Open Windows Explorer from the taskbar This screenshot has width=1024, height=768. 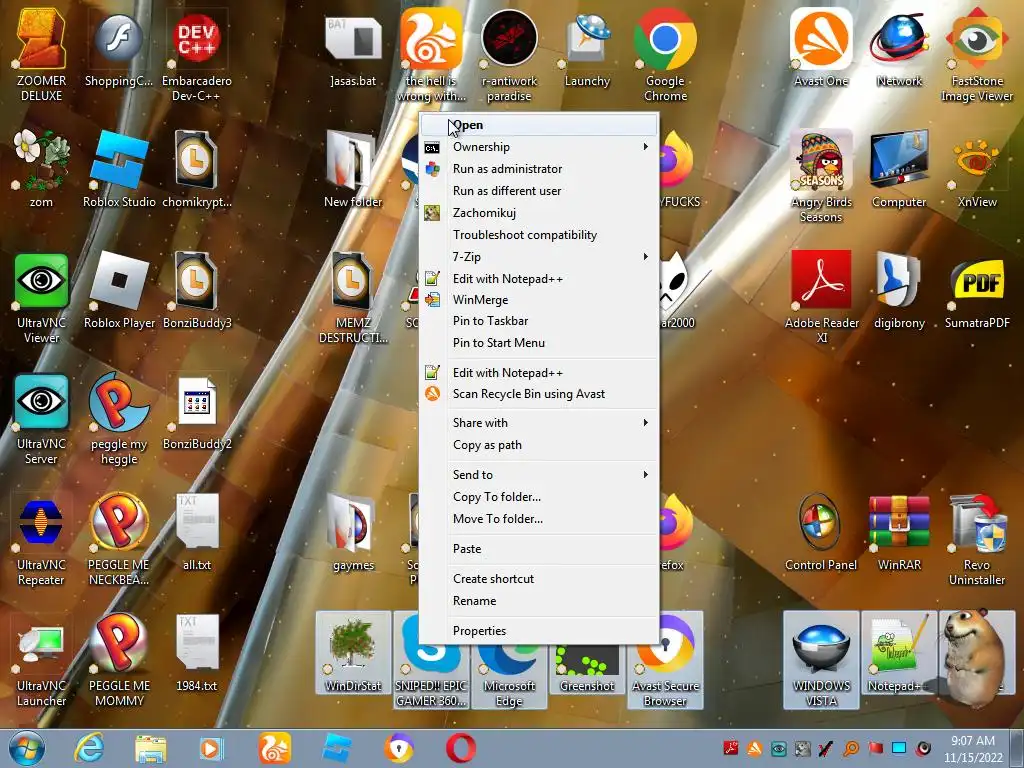tap(150, 748)
